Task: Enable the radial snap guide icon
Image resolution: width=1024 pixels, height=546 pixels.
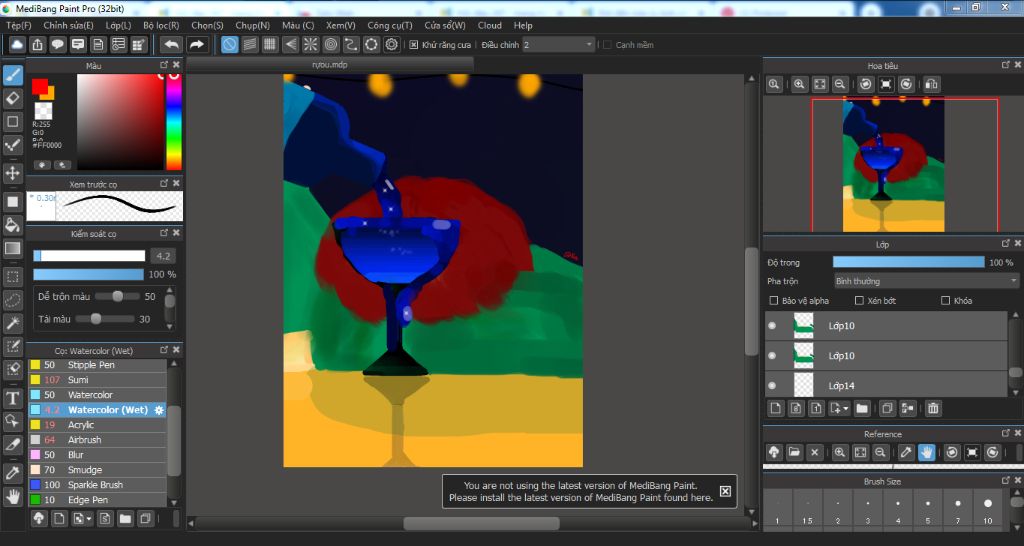Action: (x=310, y=45)
